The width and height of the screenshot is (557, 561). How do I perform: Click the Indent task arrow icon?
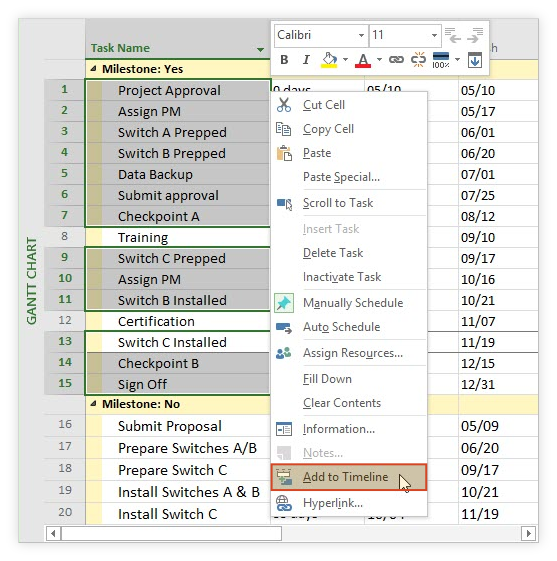475,35
